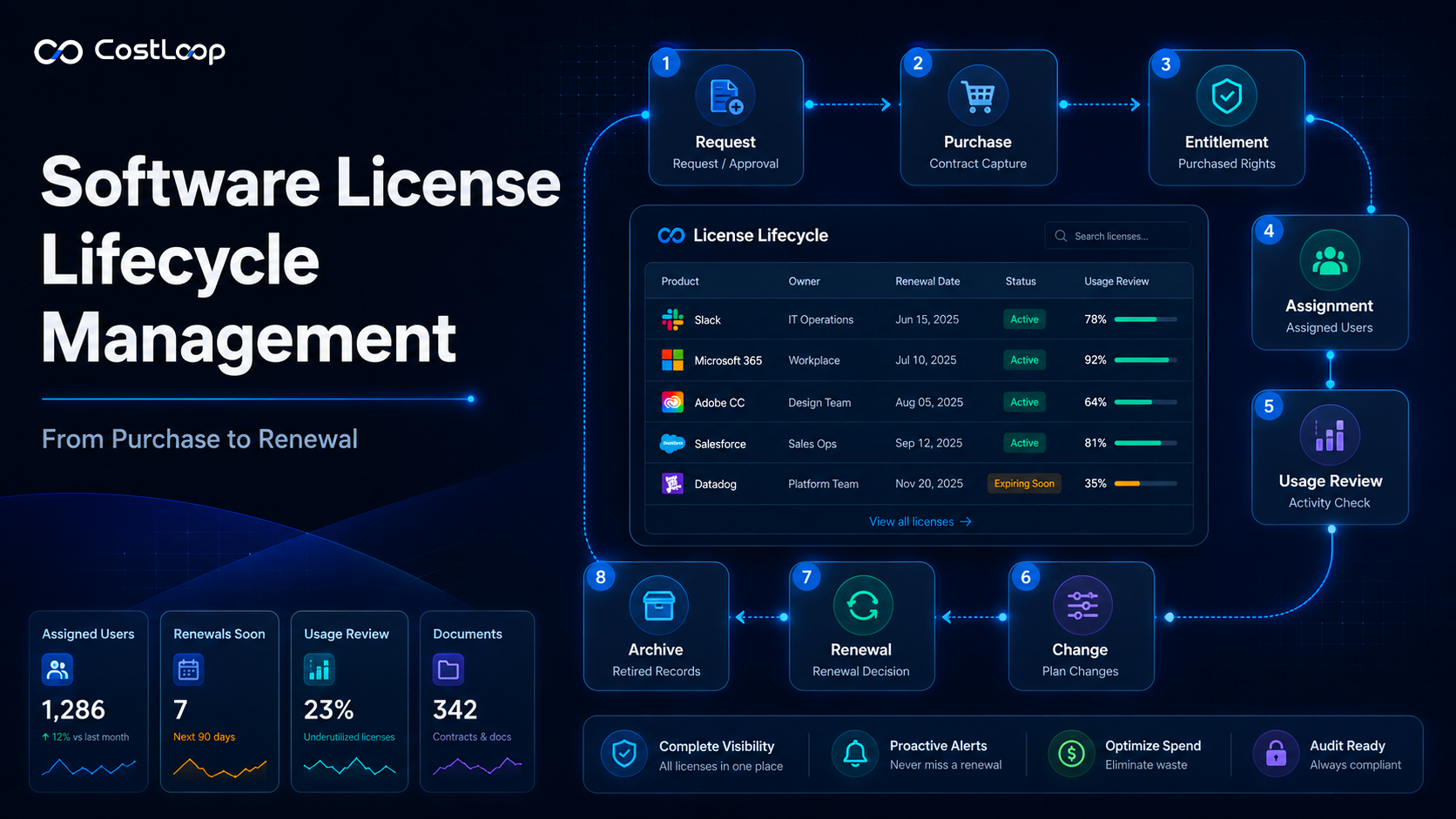
Task: Click the 1,286 assigned users value
Action: click(x=73, y=710)
